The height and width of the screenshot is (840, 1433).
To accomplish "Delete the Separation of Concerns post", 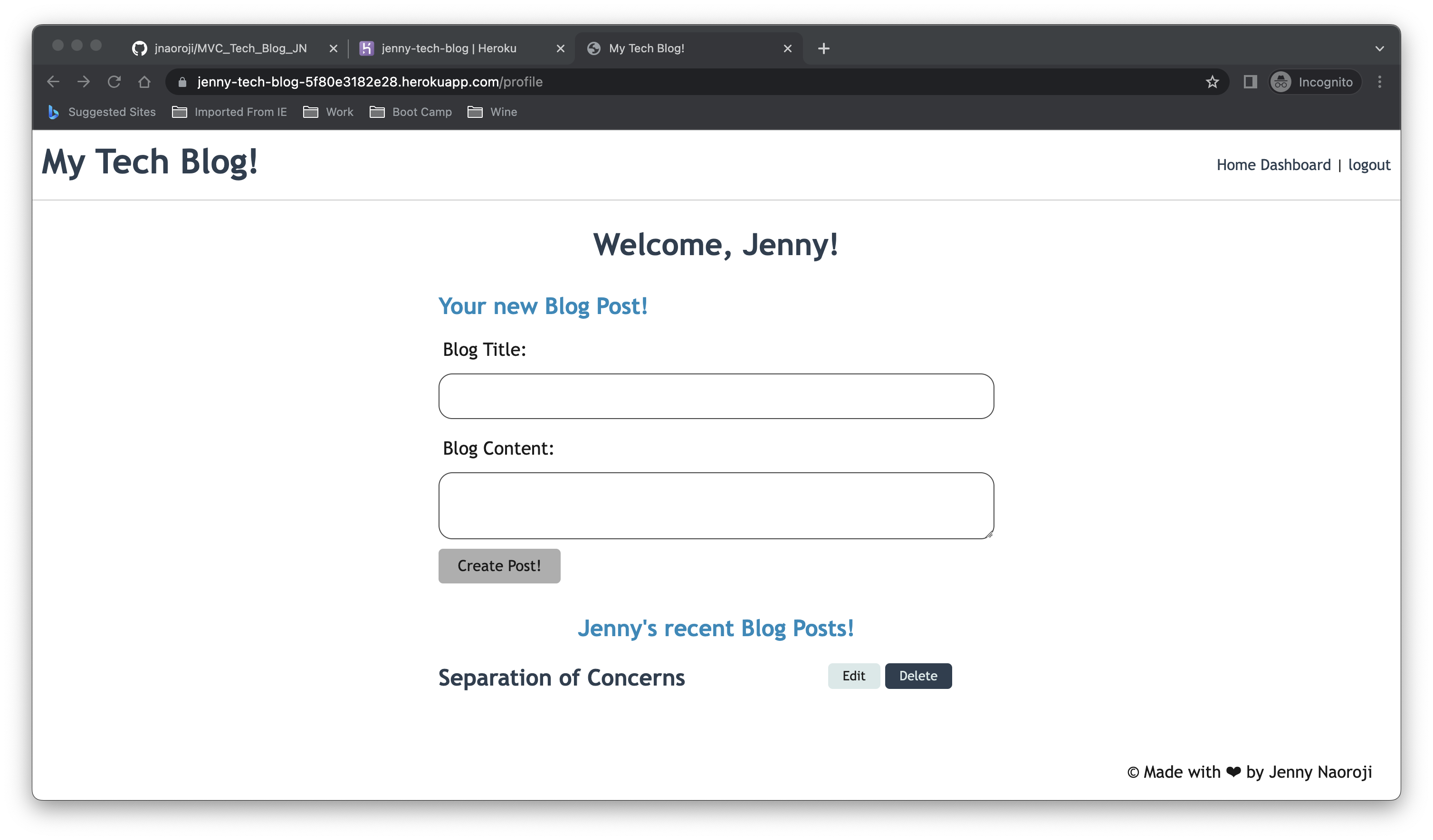I will (918, 676).
